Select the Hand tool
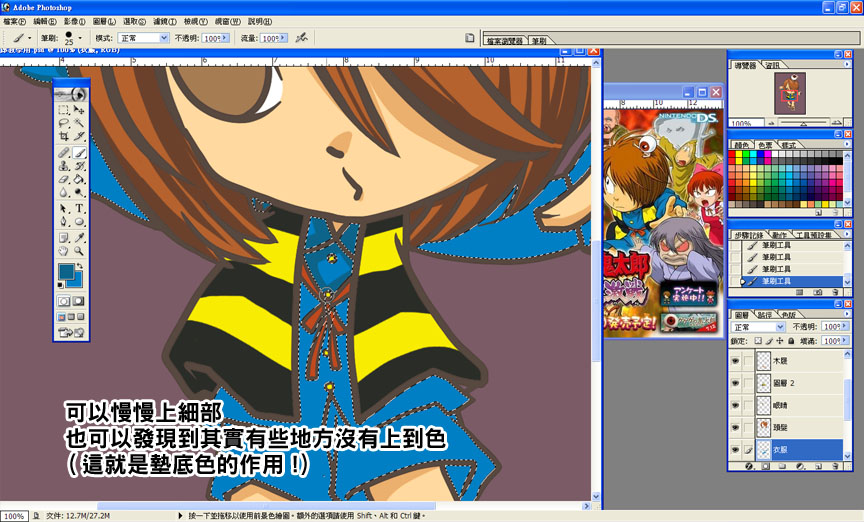Screen dimensions: 864x522 63,251
